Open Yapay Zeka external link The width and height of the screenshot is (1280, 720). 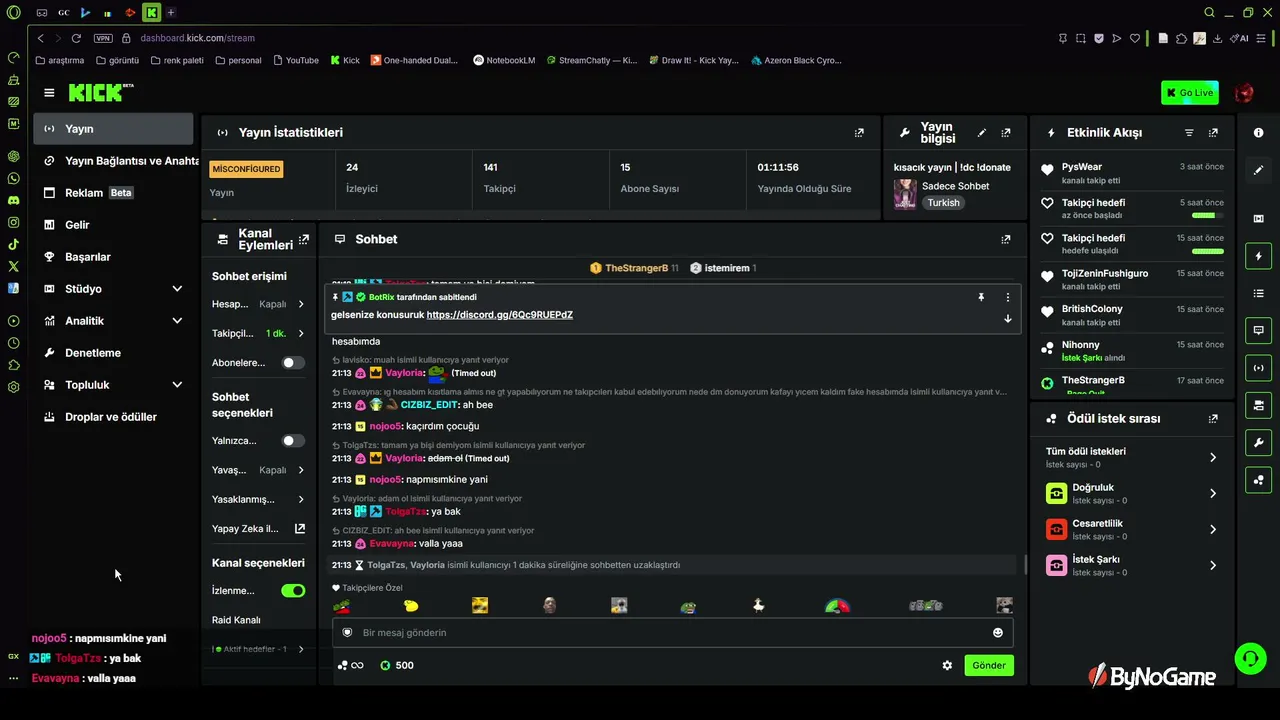point(259,529)
